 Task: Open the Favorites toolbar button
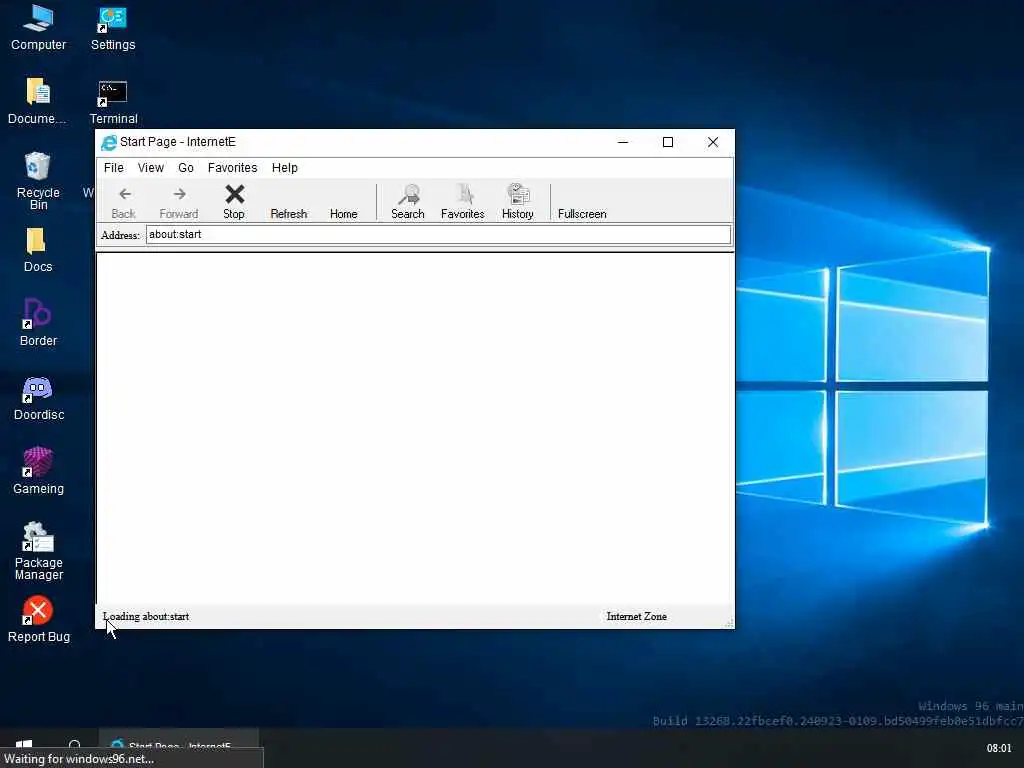click(463, 202)
